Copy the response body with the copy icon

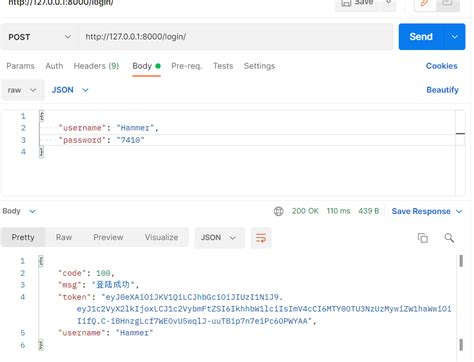click(x=423, y=238)
